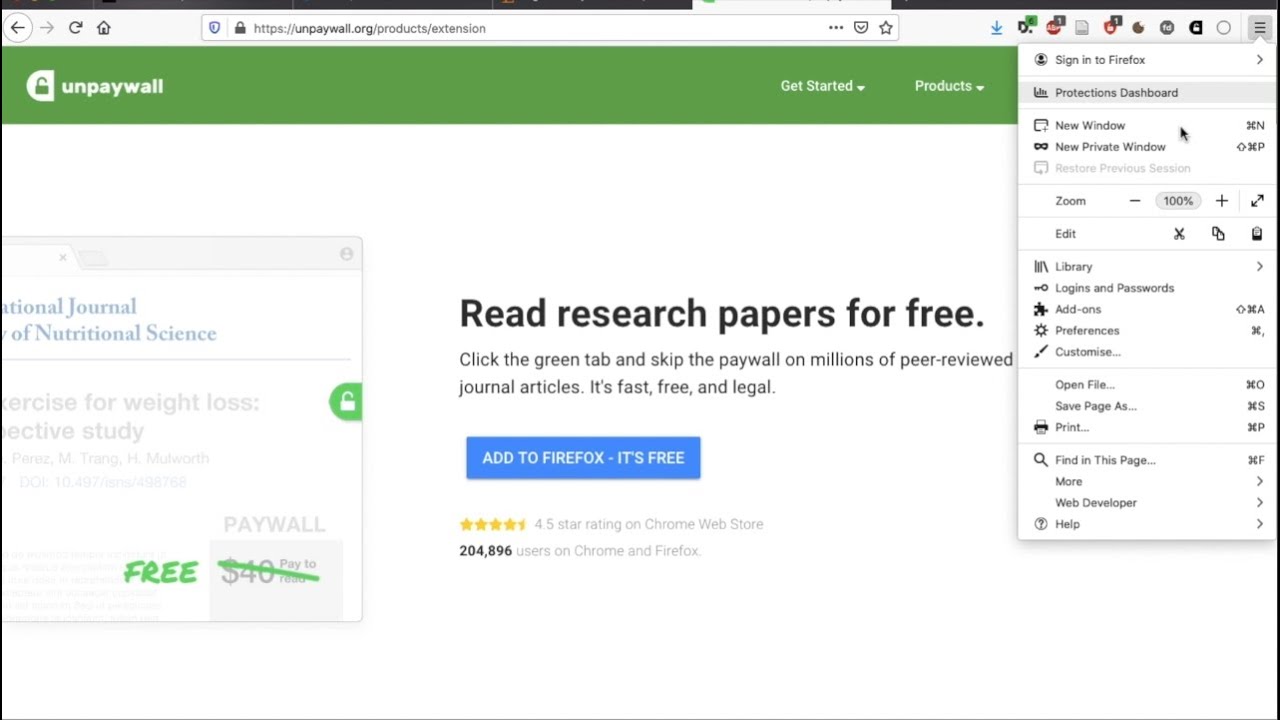Screen dimensions: 1280x720
Task: Zoom out with the minus button
Action: tap(1135, 201)
